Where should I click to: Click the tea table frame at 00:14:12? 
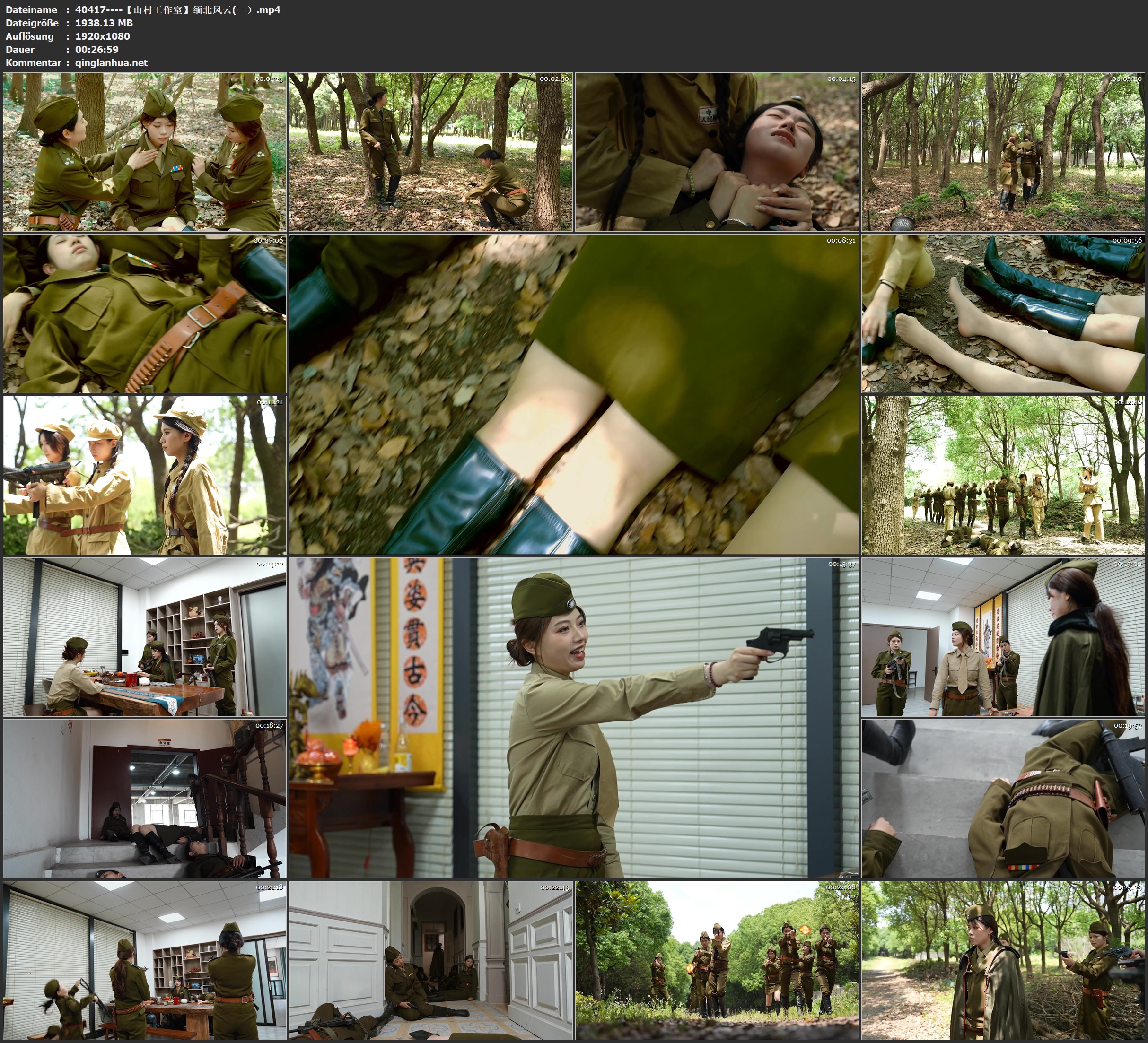click(145, 636)
